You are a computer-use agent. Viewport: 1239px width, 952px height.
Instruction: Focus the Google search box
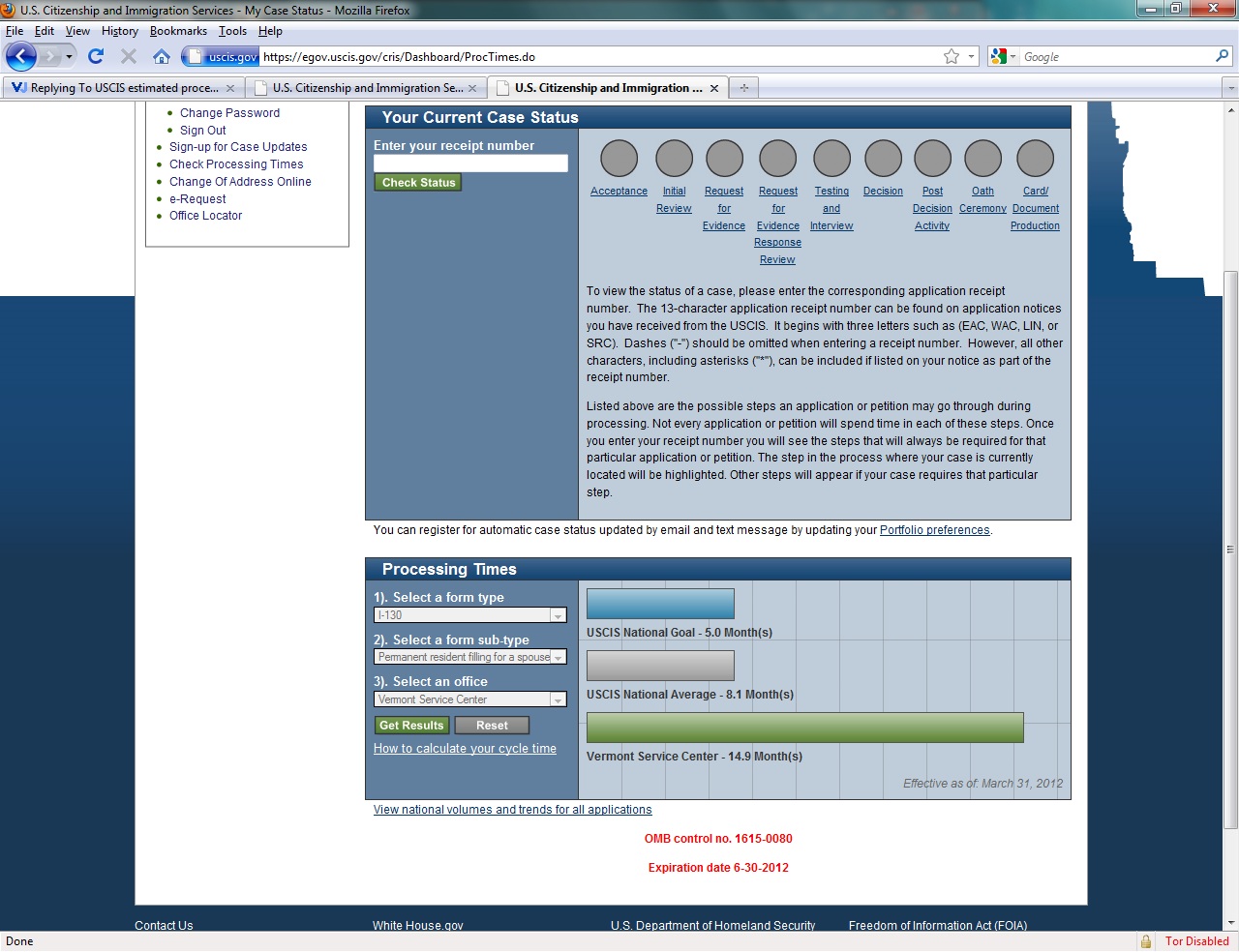click(1116, 57)
